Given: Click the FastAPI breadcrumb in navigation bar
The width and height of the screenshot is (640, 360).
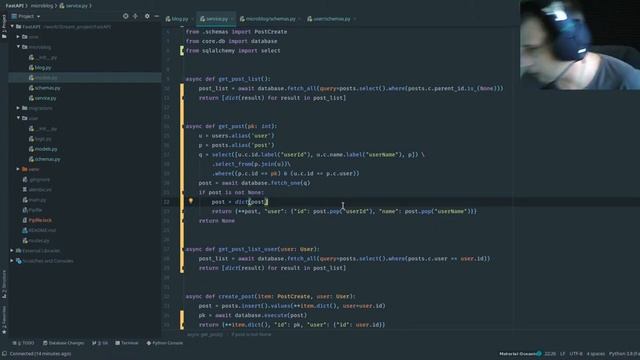Looking at the screenshot, I should (x=14, y=6).
